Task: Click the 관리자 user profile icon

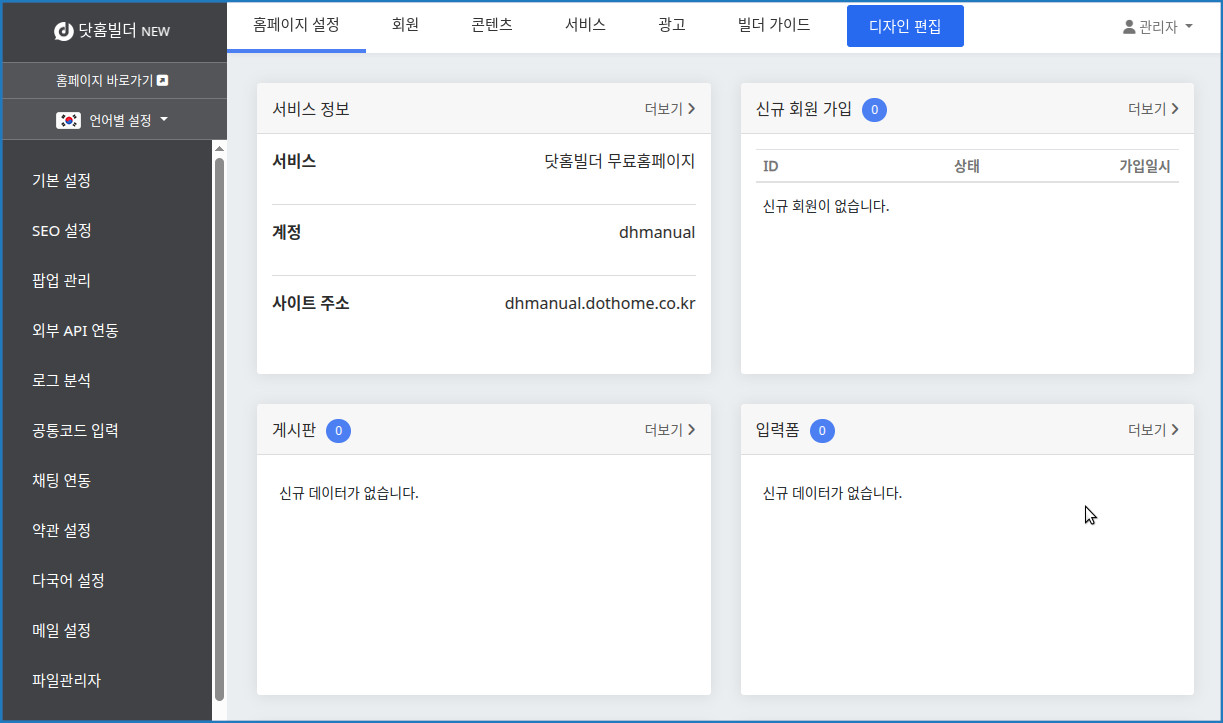Action: 1129,27
